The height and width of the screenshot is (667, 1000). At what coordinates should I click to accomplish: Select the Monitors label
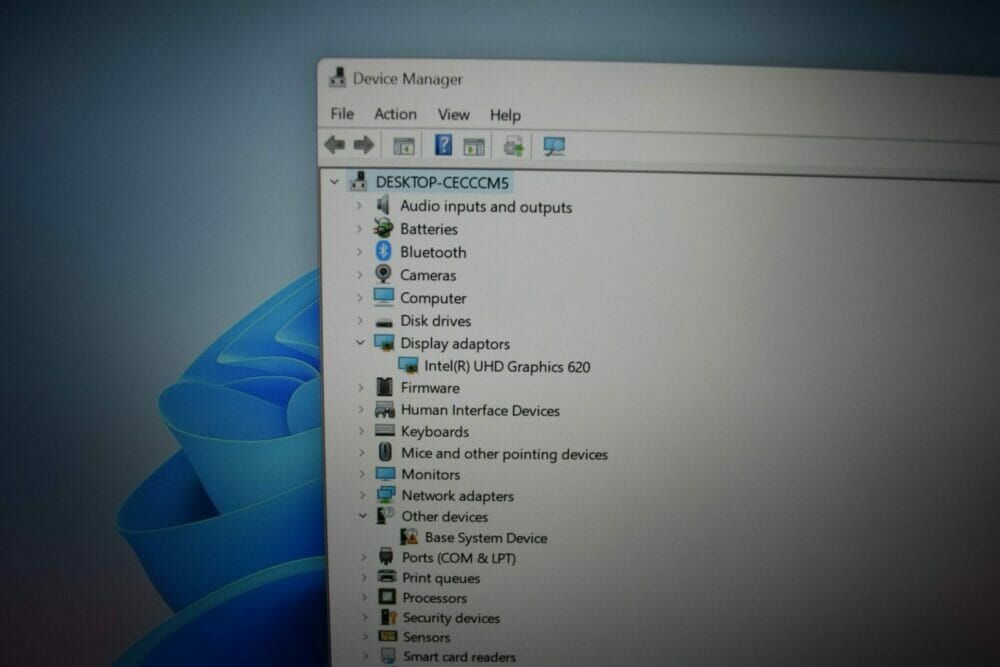point(430,474)
